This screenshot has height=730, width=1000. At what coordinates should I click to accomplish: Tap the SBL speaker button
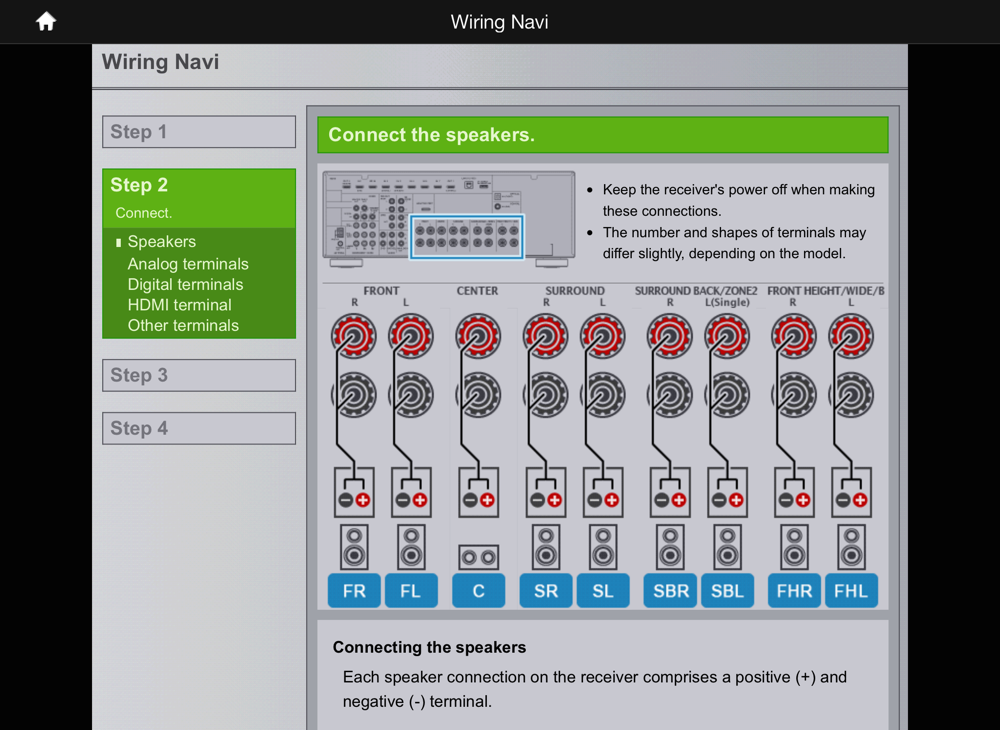tap(727, 591)
